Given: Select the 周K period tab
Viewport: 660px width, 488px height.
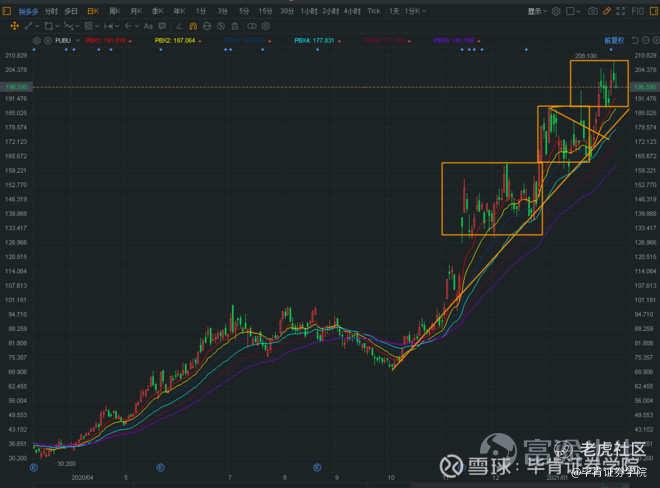Looking at the screenshot, I should pos(114,11).
